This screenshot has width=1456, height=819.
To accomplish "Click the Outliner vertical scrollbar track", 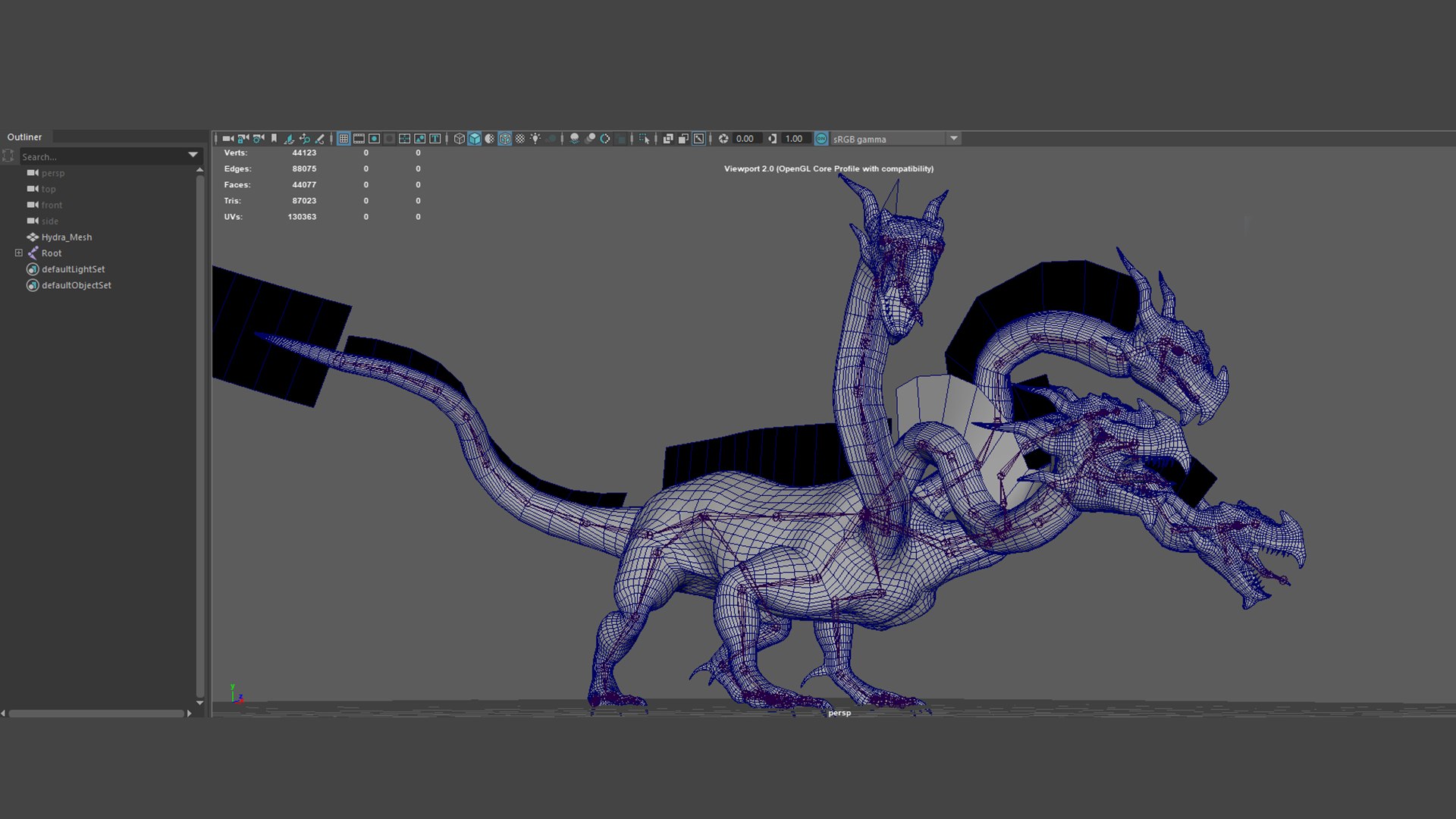I will coord(199,436).
